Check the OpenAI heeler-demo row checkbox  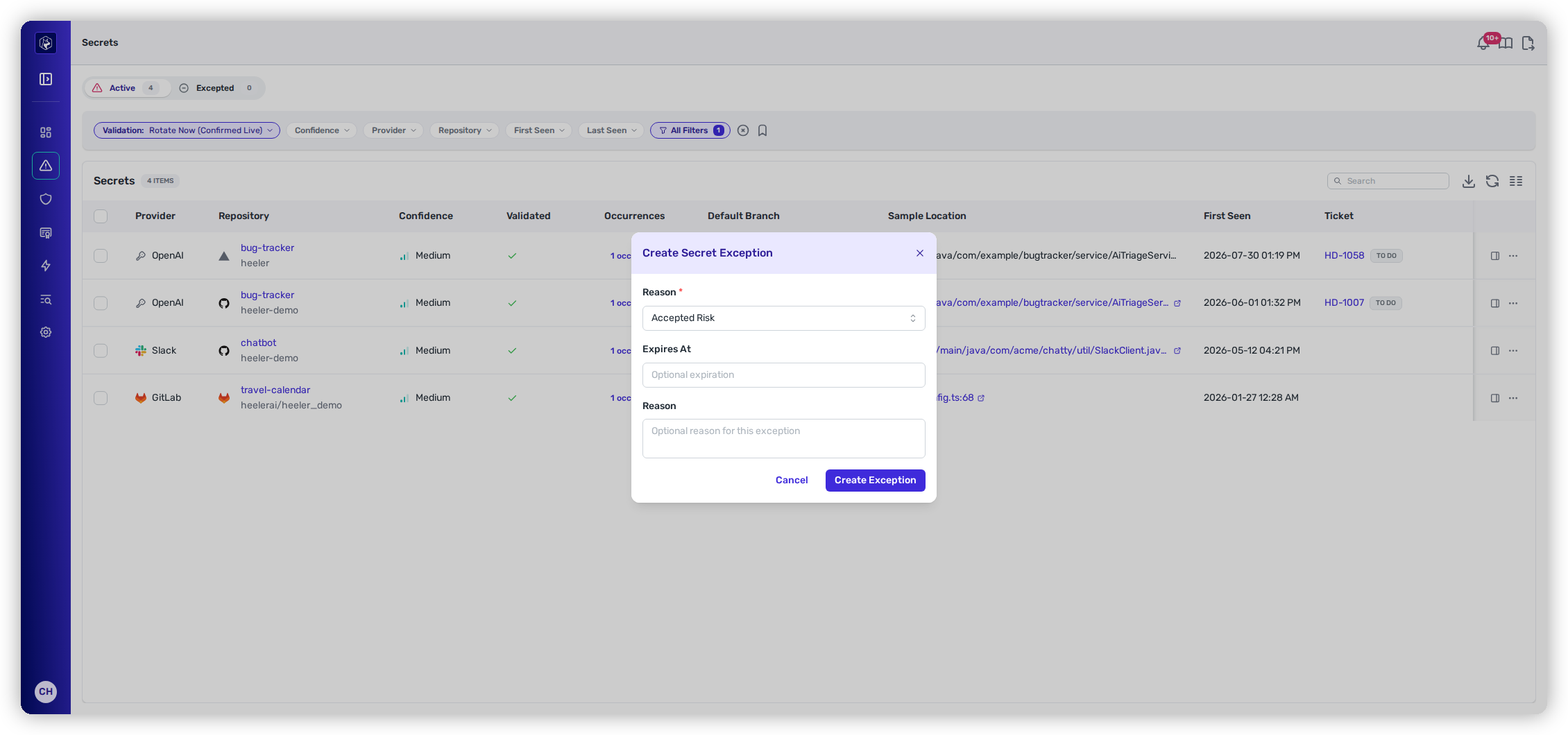coord(101,303)
